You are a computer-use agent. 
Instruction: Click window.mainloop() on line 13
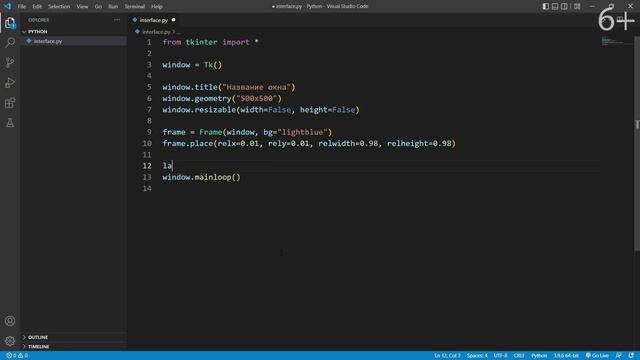[201, 177]
